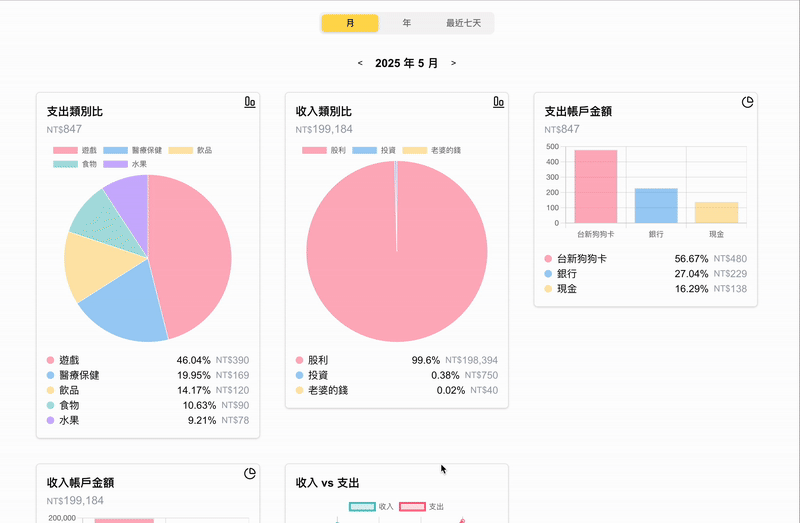Click the yellow 現金 bar
This screenshot has width=800, height=523.
click(716, 213)
